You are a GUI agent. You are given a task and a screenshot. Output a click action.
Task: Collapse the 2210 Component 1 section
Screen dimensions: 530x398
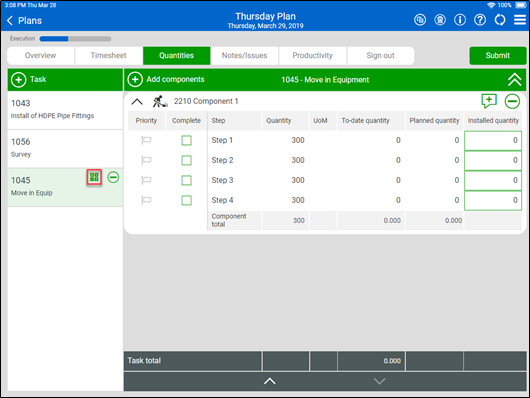tap(137, 101)
